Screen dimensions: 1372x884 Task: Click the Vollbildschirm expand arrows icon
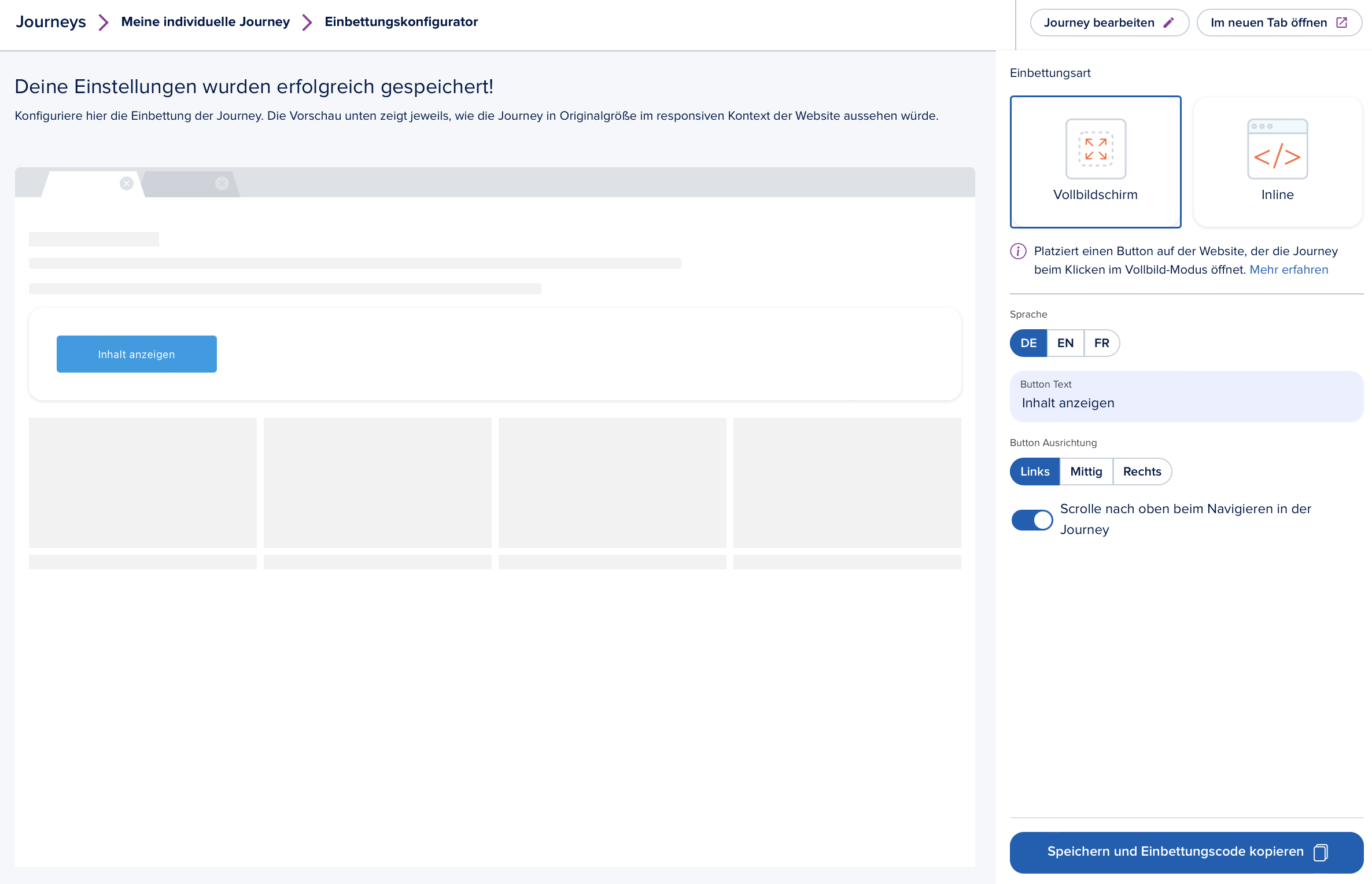[x=1096, y=149]
